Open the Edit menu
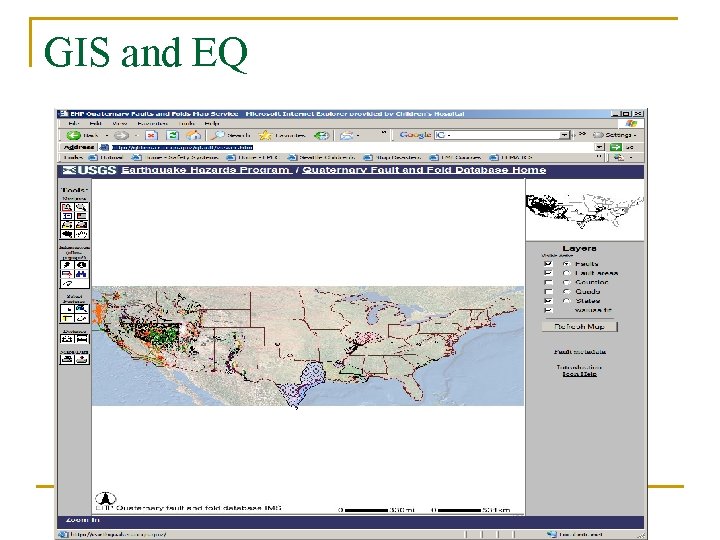Image resolution: width=720 pixels, height=540 pixels. click(x=96, y=124)
